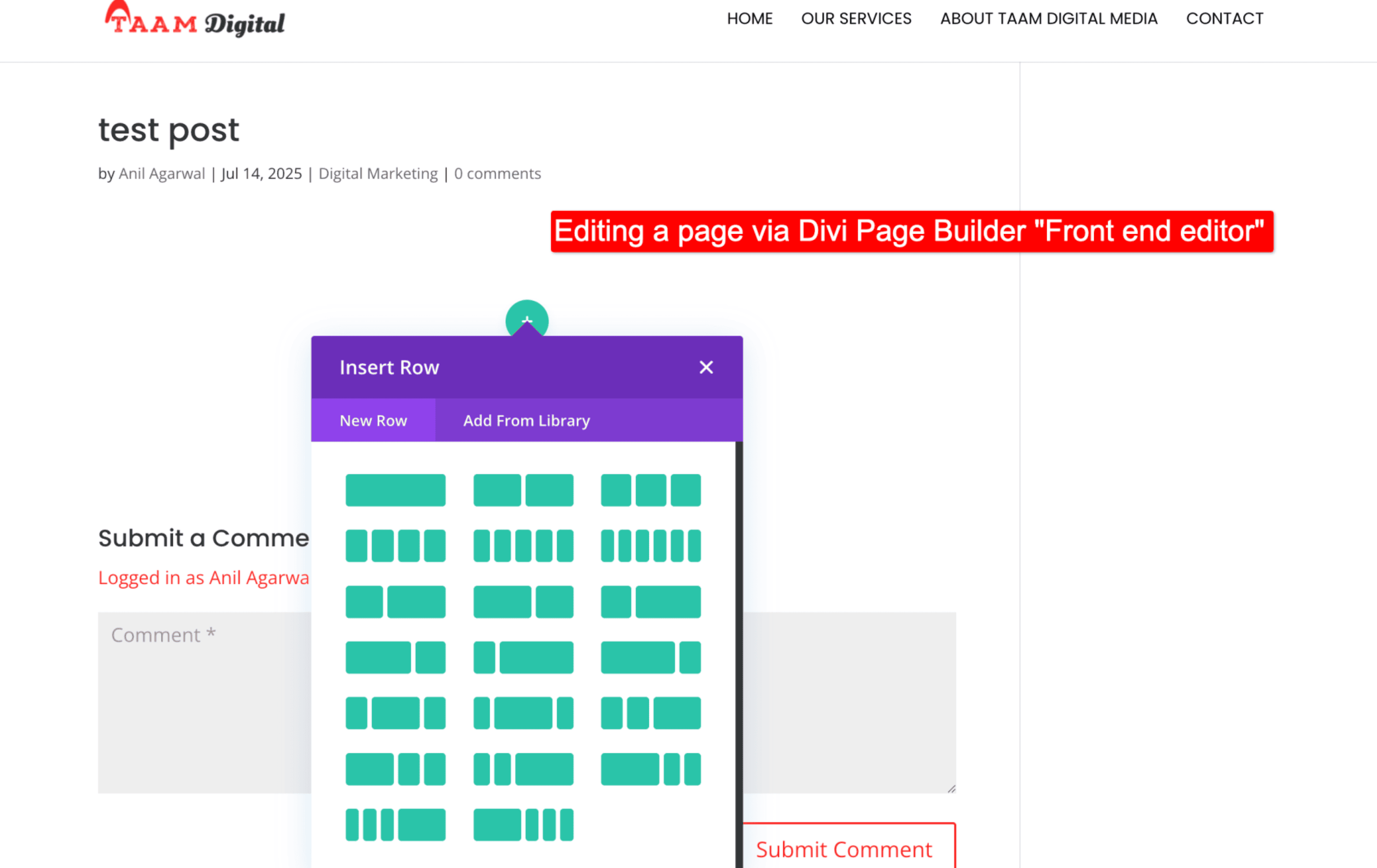The height and width of the screenshot is (868, 1377).
Task: Click the Insert Row dialog scrollbar
Action: (x=739, y=655)
